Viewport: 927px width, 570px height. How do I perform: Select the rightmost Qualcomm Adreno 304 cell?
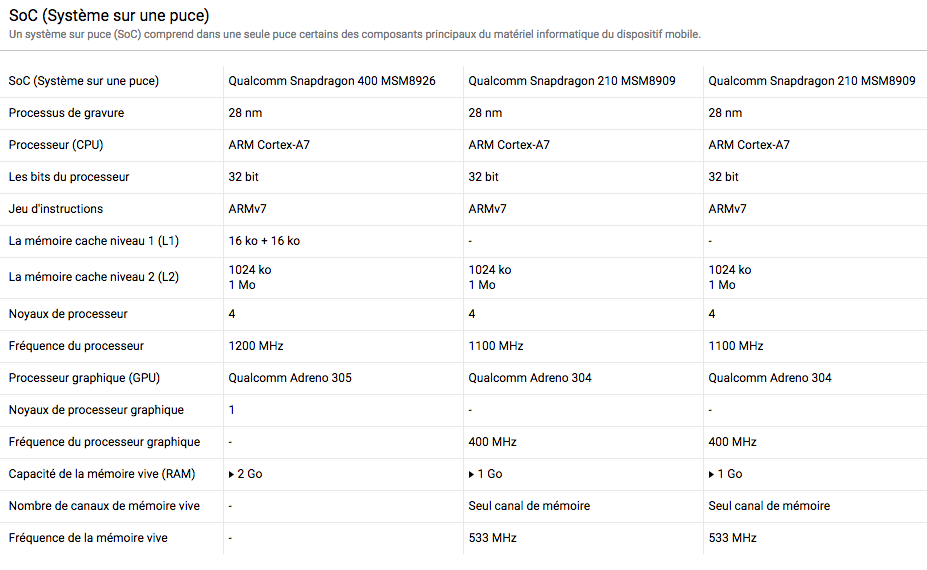pyautogui.click(x=770, y=378)
